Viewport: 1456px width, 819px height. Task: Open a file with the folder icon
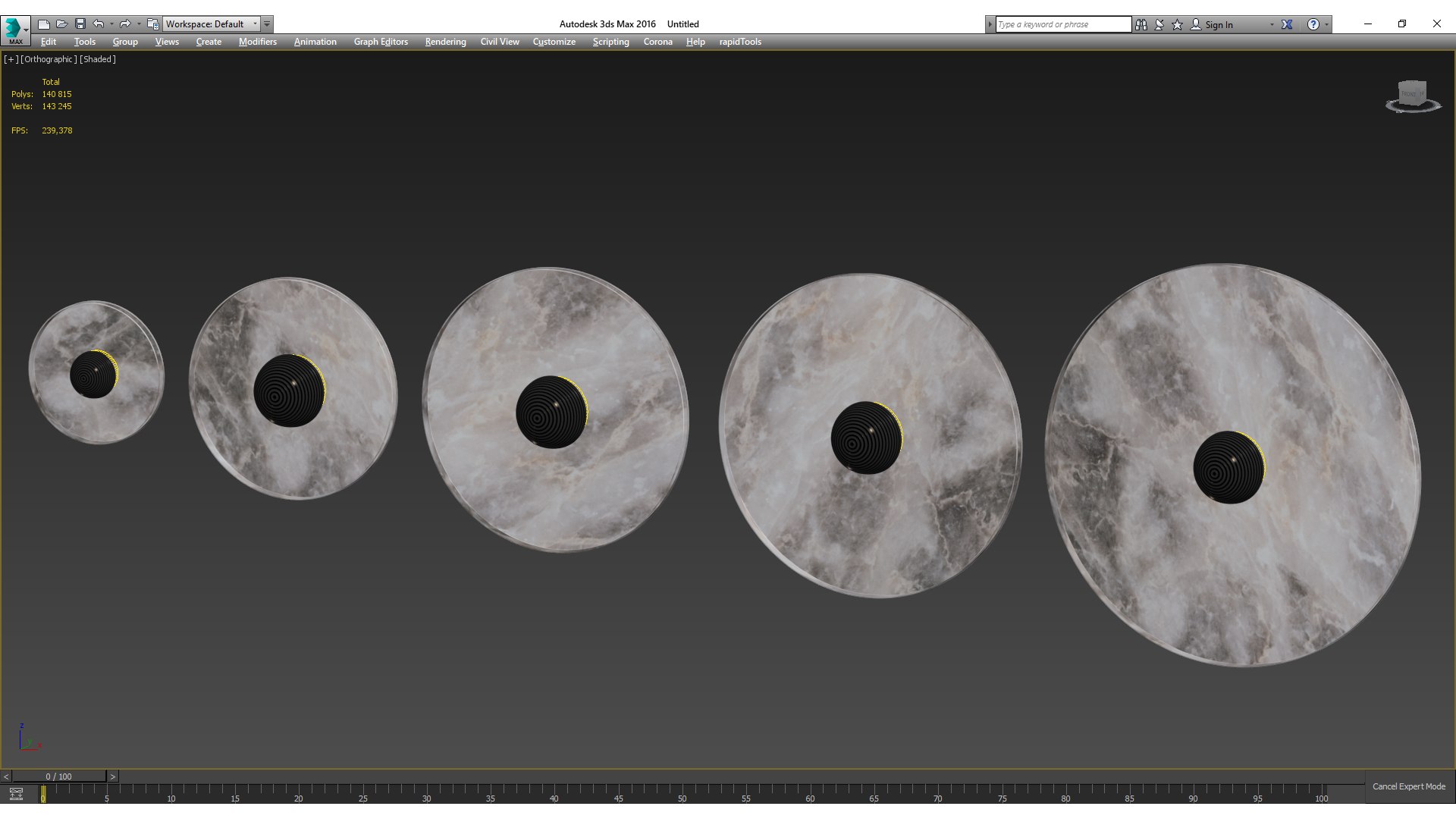[x=62, y=24]
